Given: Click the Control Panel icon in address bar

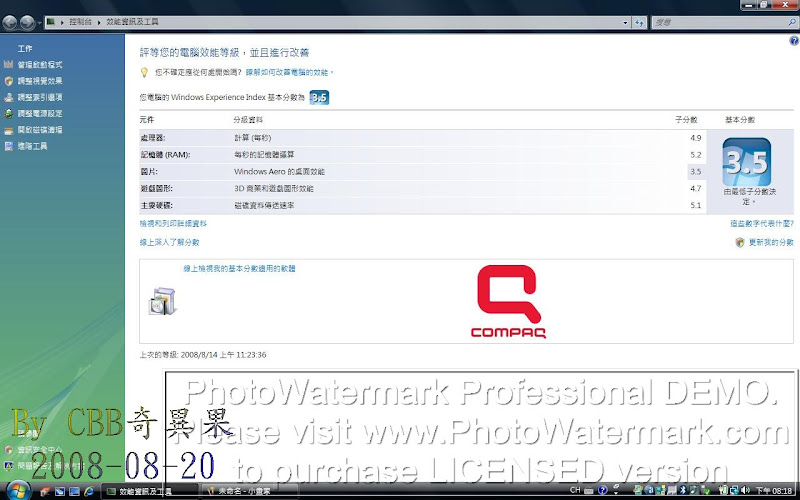Looking at the screenshot, I should click(51, 22).
